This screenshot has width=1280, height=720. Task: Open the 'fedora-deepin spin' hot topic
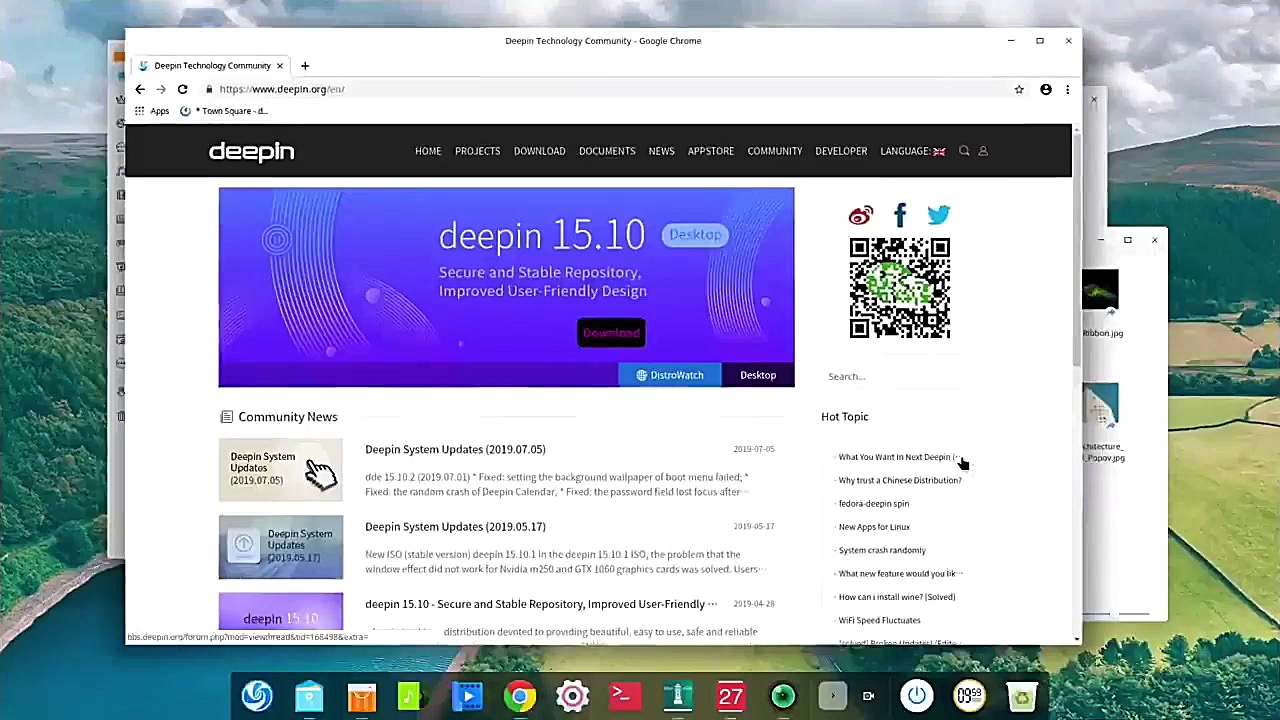coord(874,504)
